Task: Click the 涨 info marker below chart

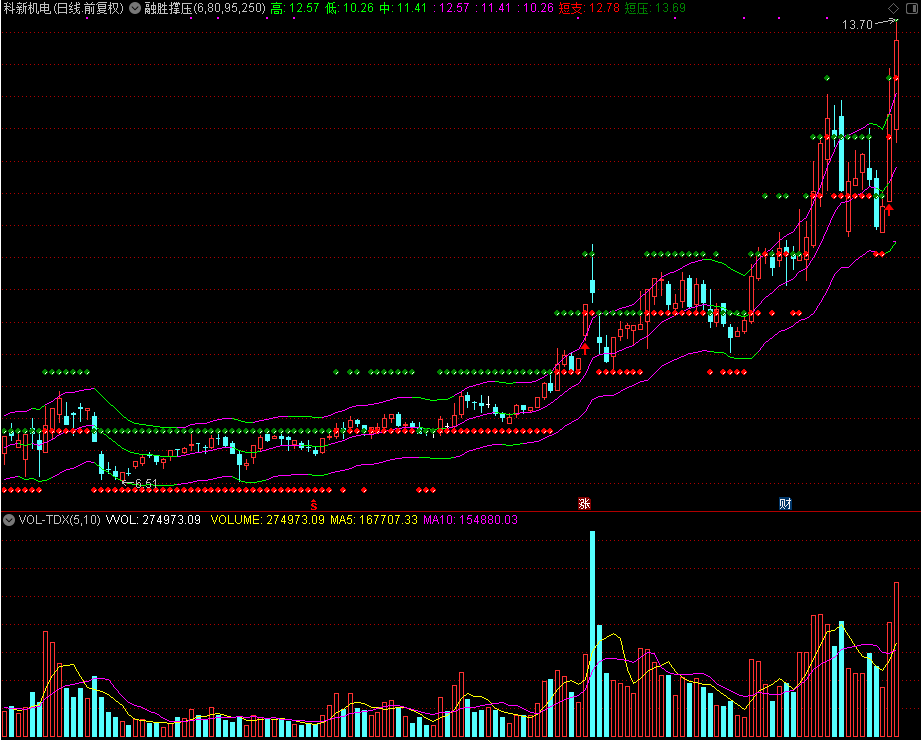Action: pyautogui.click(x=584, y=503)
